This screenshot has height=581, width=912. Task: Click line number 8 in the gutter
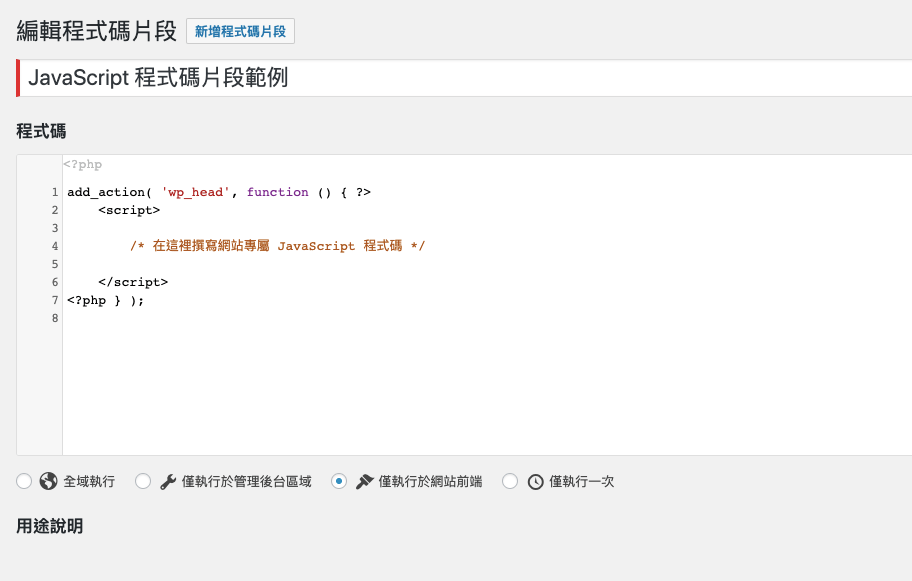[x=55, y=318]
